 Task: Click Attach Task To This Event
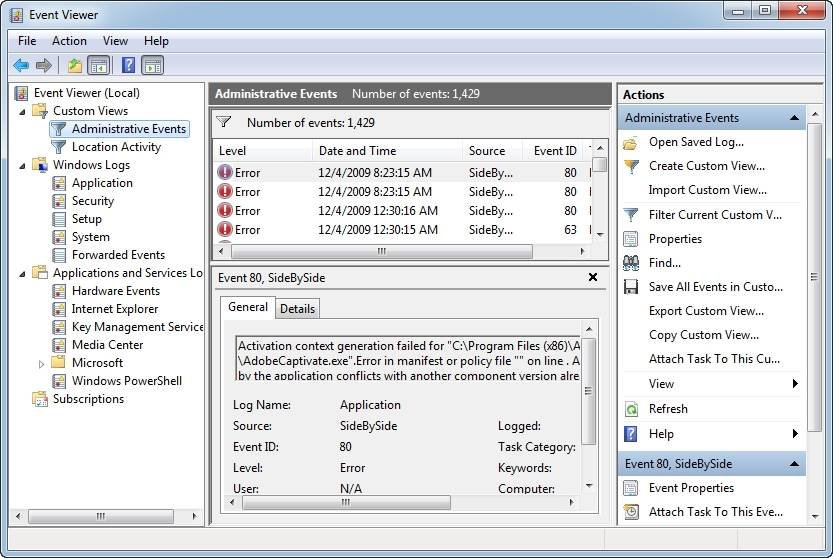click(714, 512)
